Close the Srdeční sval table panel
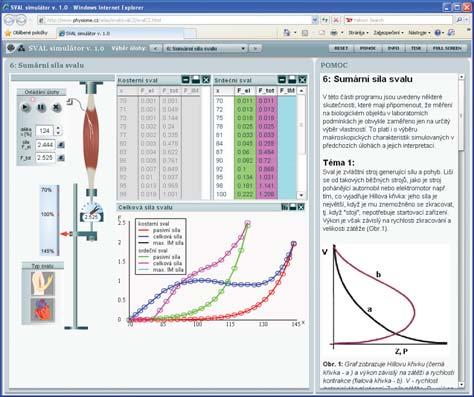This screenshot has height=397, width=474. (x=302, y=80)
